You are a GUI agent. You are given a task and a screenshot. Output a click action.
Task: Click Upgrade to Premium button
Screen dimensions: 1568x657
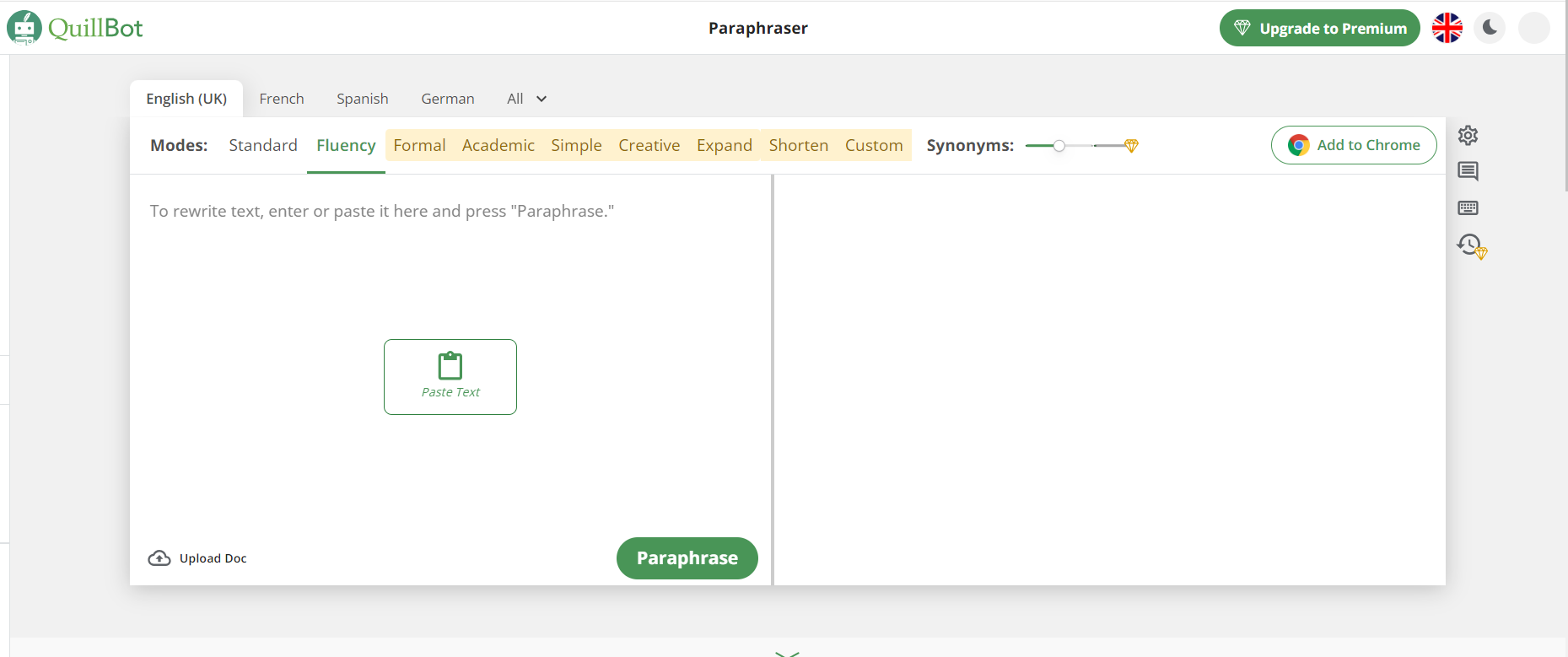point(1320,28)
